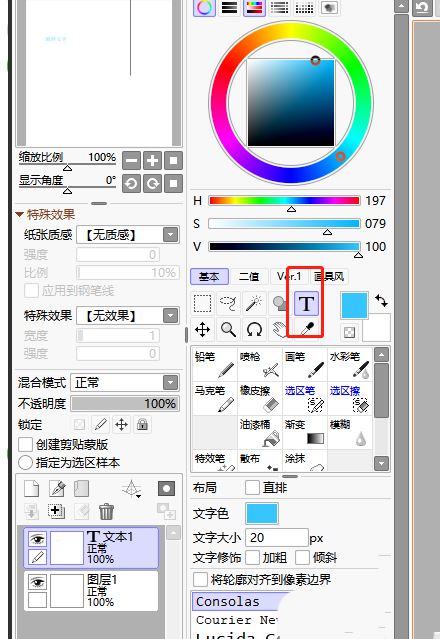This screenshot has height=639, width=440.
Task: Click the foreground color swatch
Action: coord(354,304)
